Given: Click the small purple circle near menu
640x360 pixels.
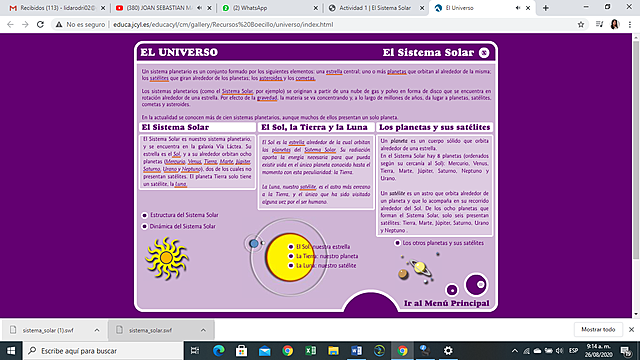Looking at the screenshot, I should tap(452, 290).
